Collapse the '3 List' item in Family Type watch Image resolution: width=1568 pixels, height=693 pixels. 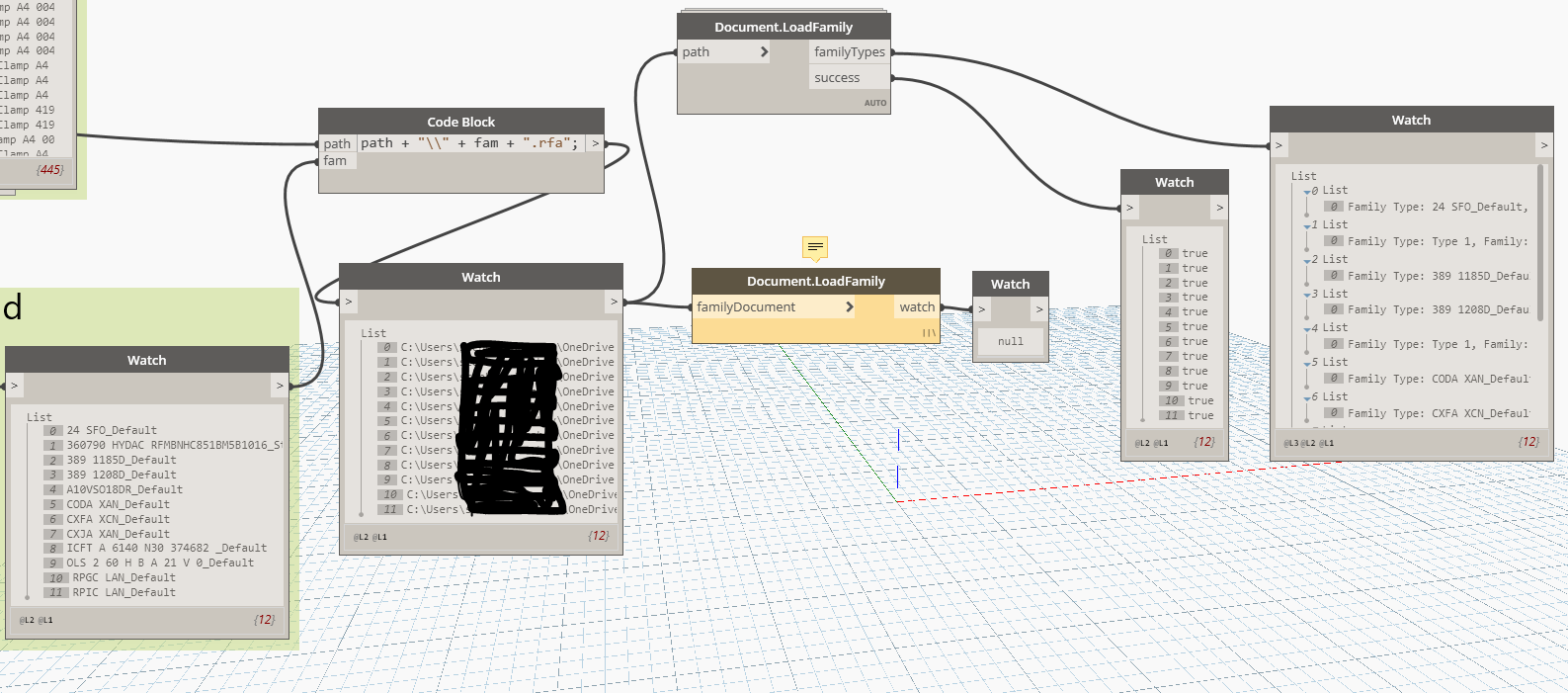(x=1307, y=295)
